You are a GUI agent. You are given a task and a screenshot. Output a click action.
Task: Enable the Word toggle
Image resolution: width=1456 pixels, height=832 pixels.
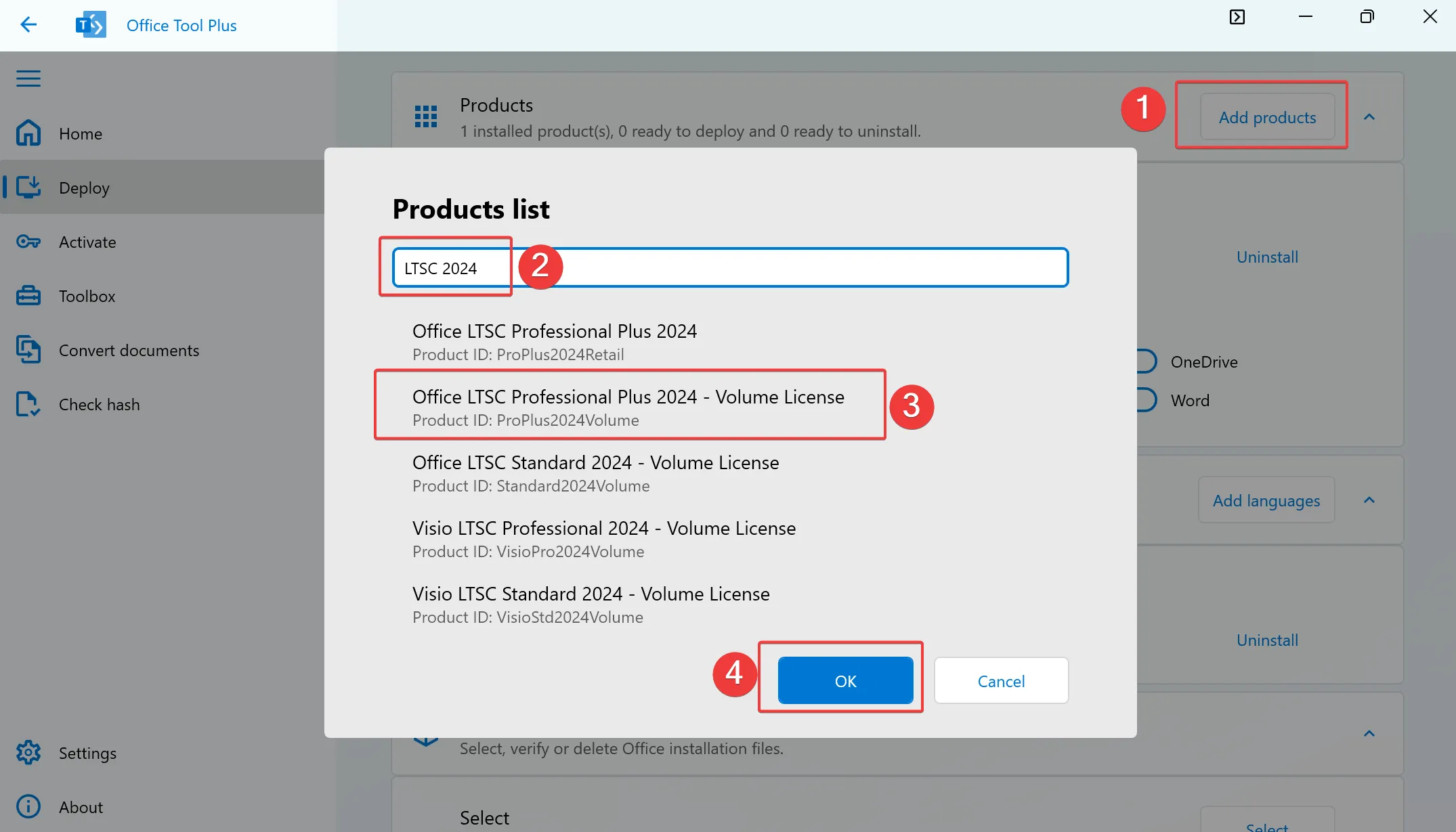point(1144,399)
